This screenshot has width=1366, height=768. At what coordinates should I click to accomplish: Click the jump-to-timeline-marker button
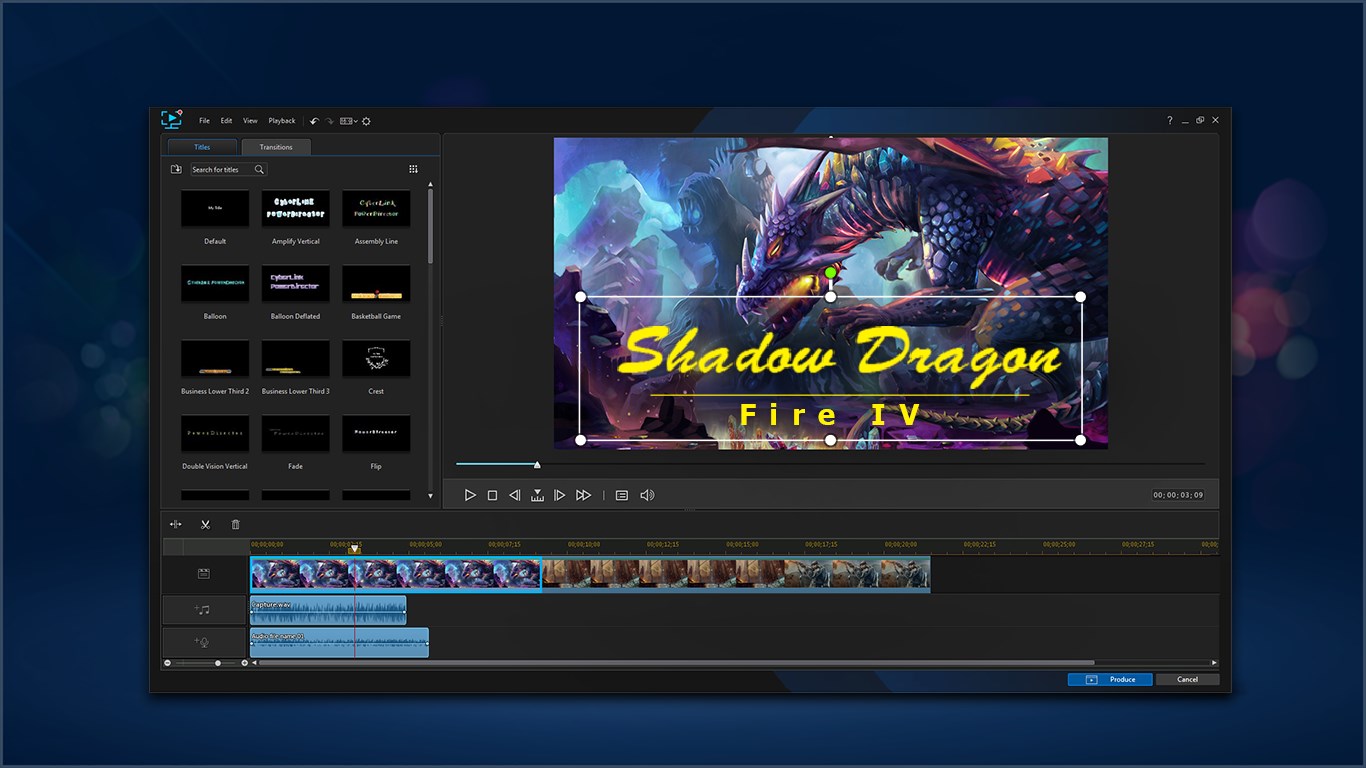537,495
